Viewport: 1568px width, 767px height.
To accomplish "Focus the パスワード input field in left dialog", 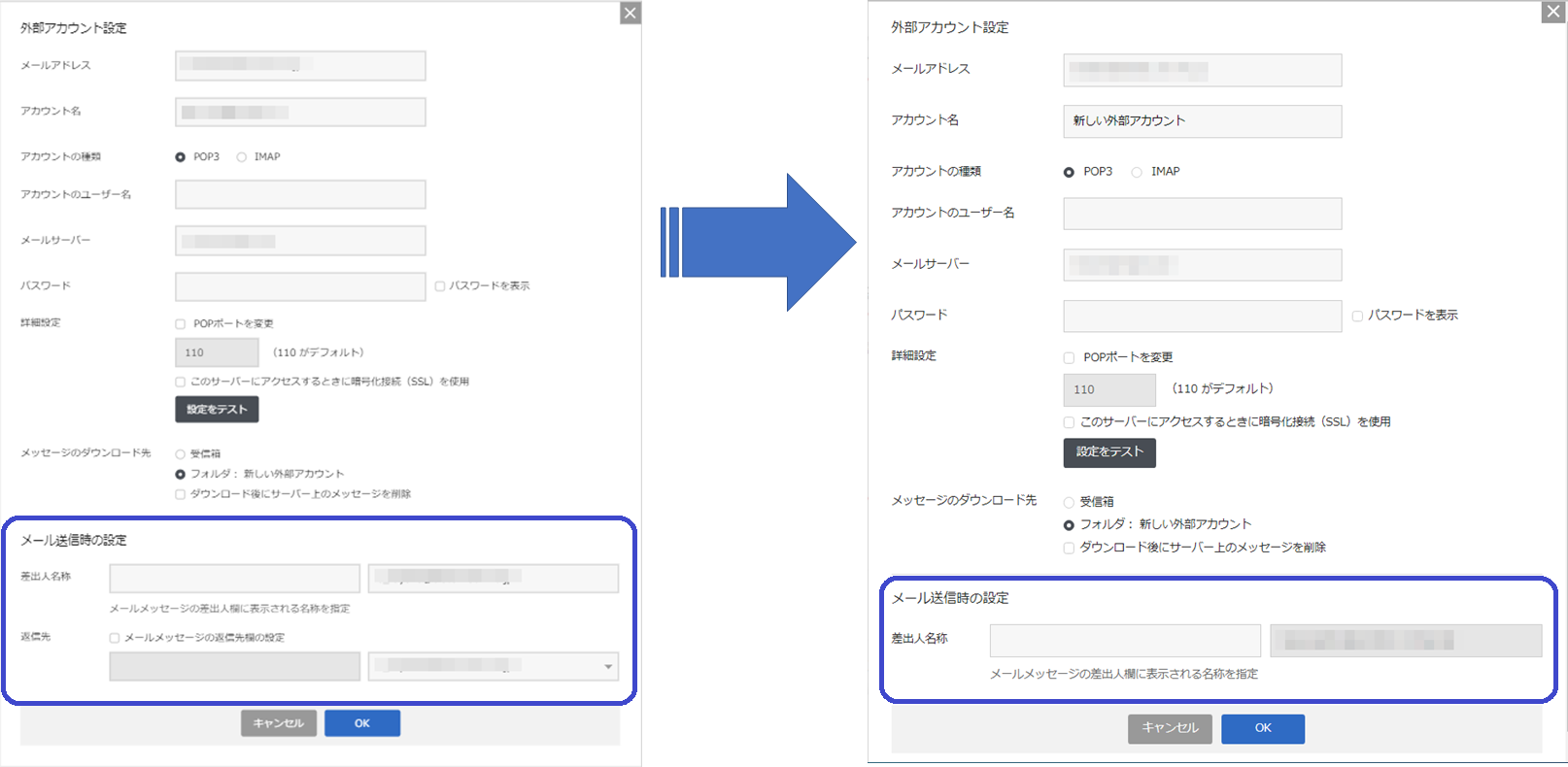I will point(300,286).
